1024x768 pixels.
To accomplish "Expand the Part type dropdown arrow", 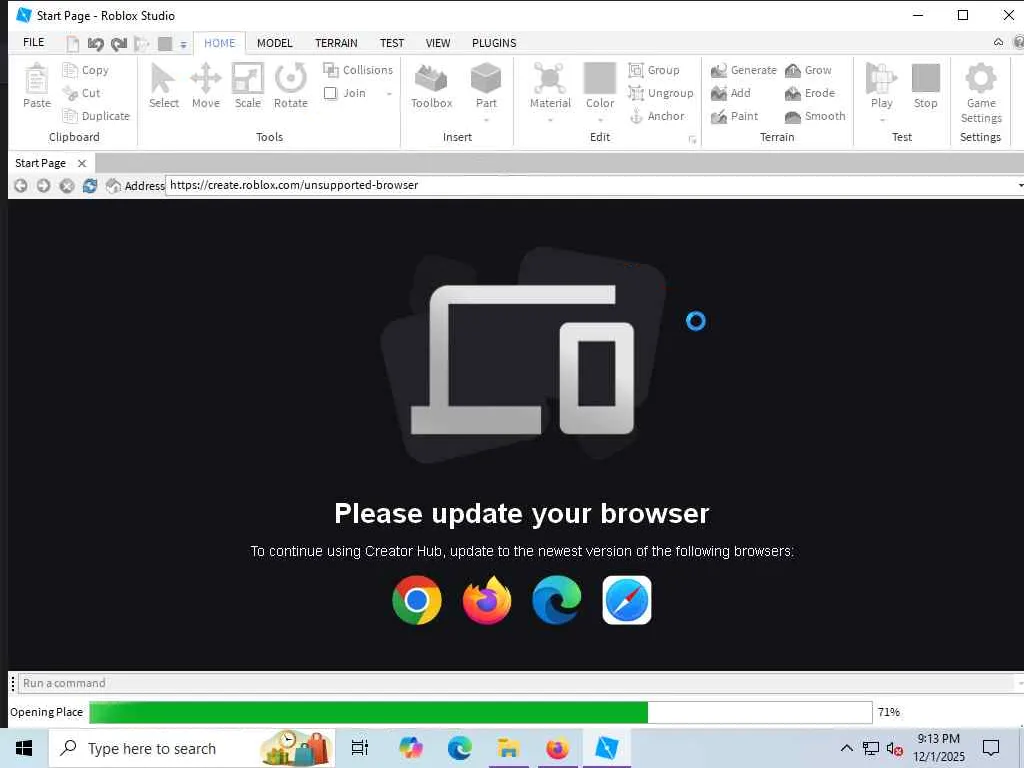I will 486,120.
